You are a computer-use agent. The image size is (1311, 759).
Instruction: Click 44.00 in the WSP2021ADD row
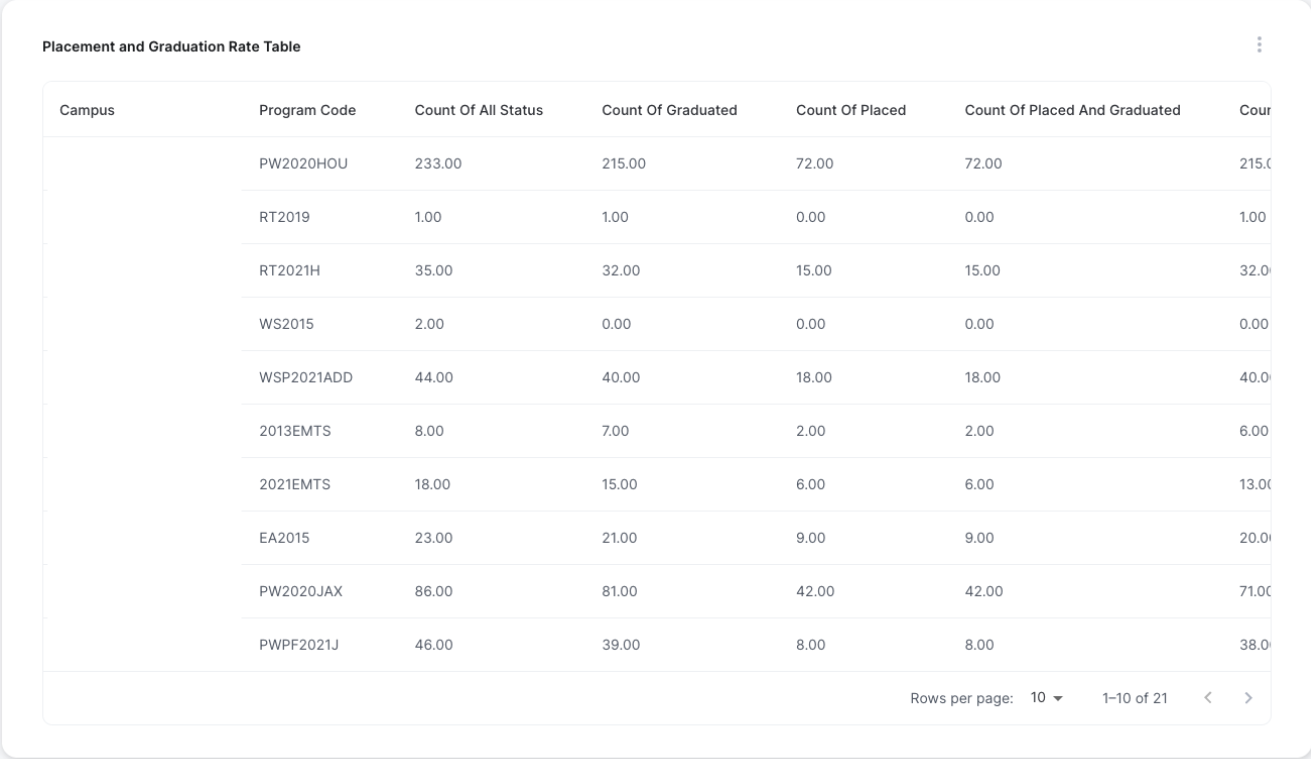[434, 377]
